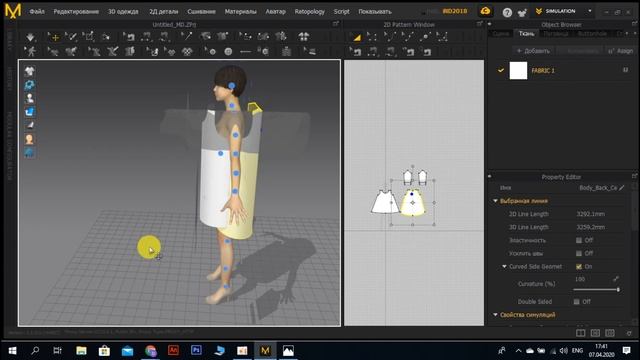
Task: Open File Explorer from the taskbar
Action: pos(81,350)
